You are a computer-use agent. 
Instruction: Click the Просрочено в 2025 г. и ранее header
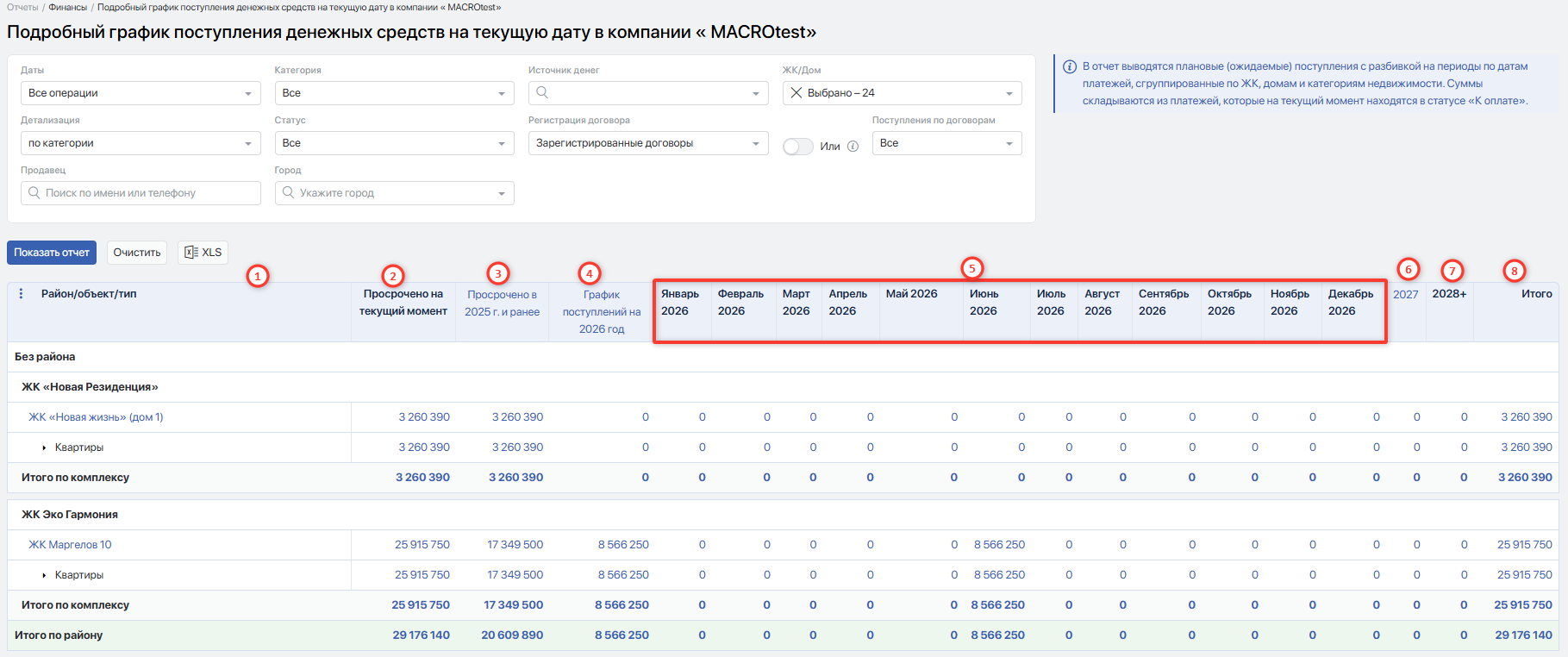click(x=503, y=303)
